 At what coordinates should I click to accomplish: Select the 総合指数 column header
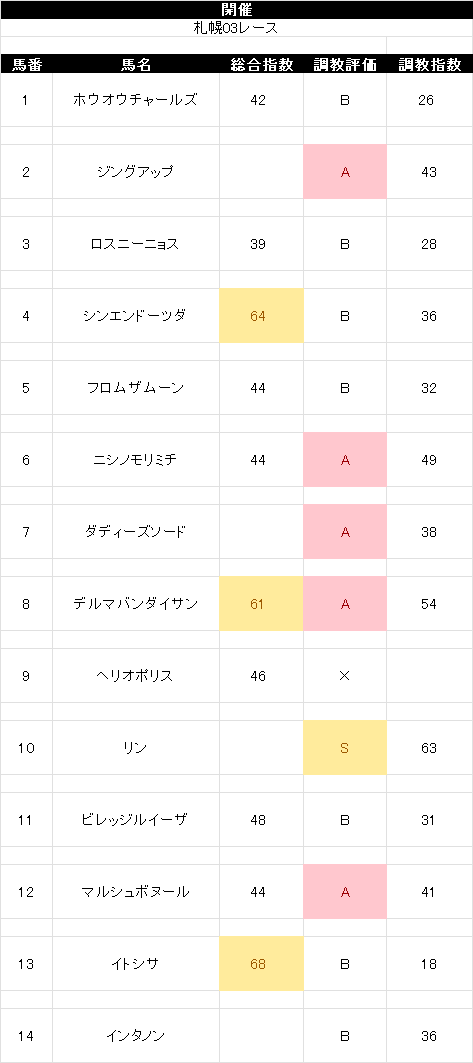coord(262,65)
